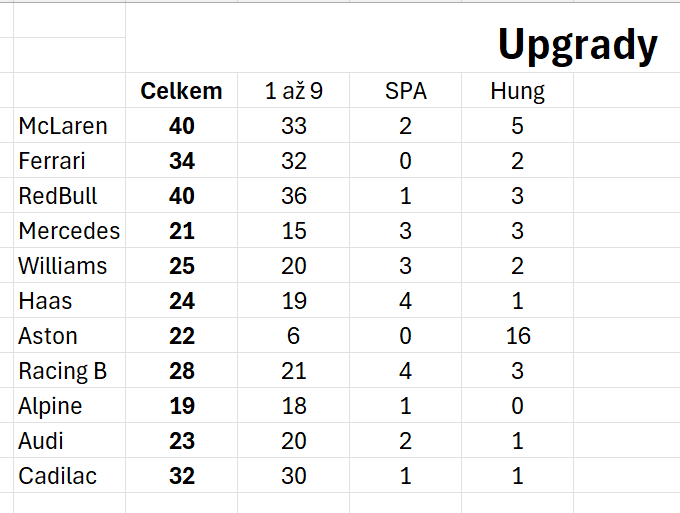This screenshot has width=680, height=513.
Task: Select the Mercedes cell
Action: click(69, 230)
